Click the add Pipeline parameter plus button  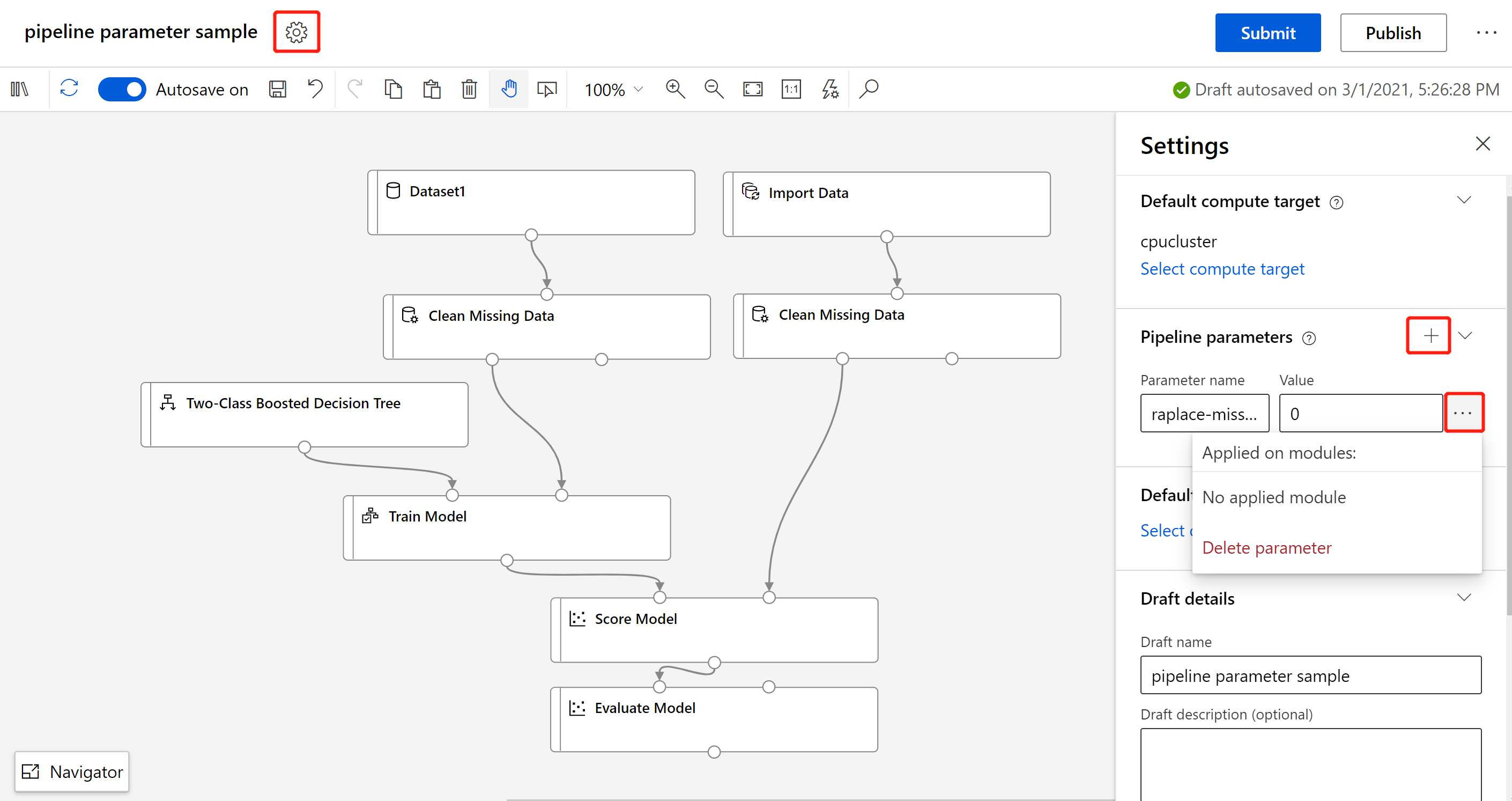pos(1429,335)
